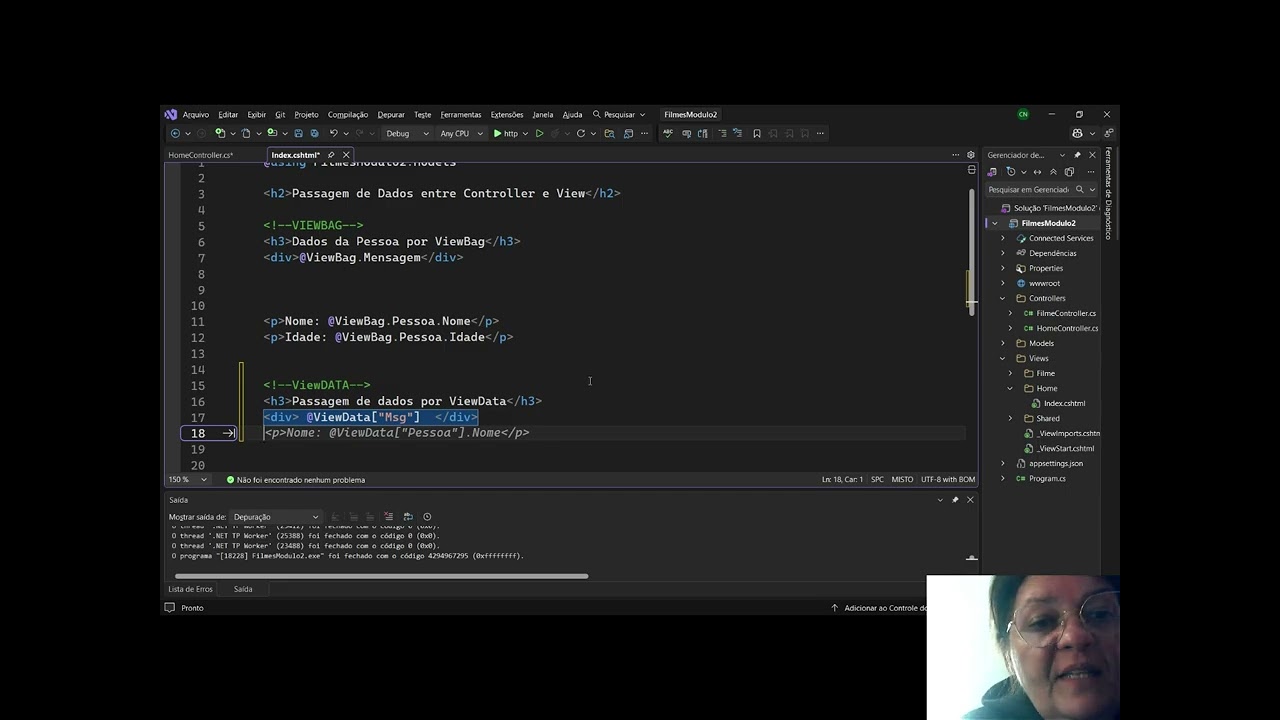The height and width of the screenshot is (720, 1280).
Task: Click the split editor icon above scrollbar
Action: tap(971, 170)
